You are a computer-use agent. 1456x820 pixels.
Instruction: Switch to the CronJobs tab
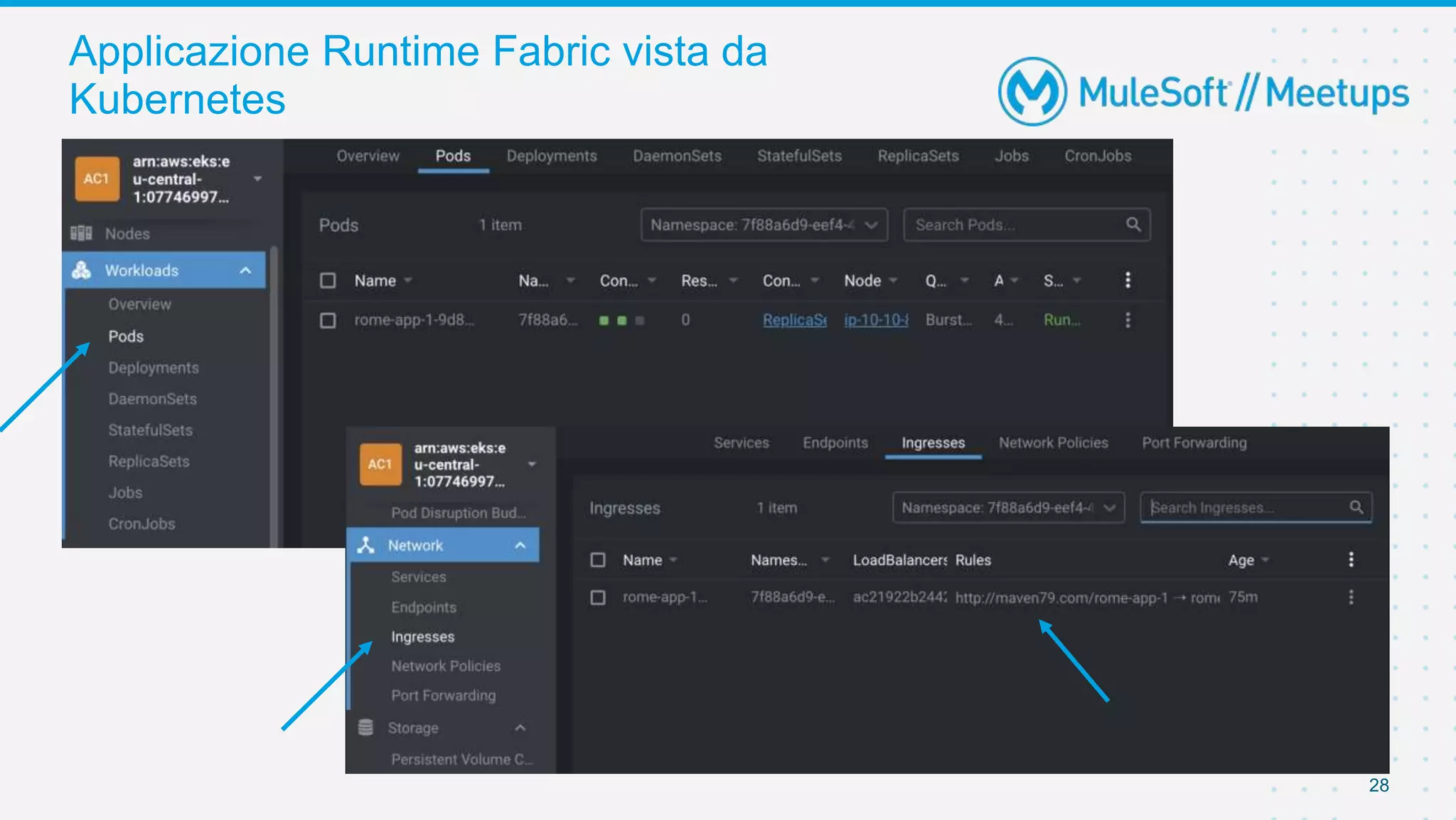pyautogui.click(x=1098, y=156)
